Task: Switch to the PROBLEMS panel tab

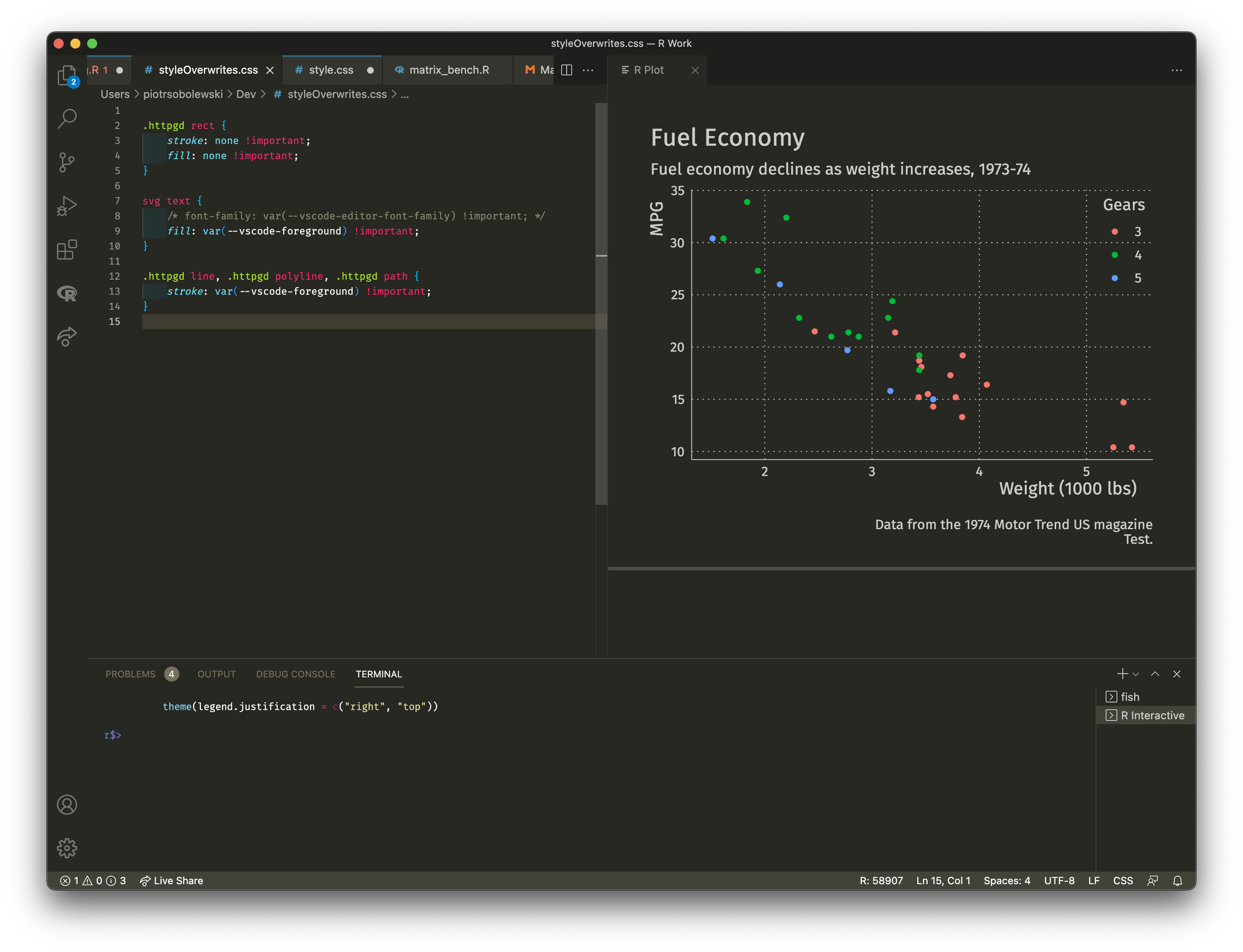Action: pyautogui.click(x=130, y=674)
